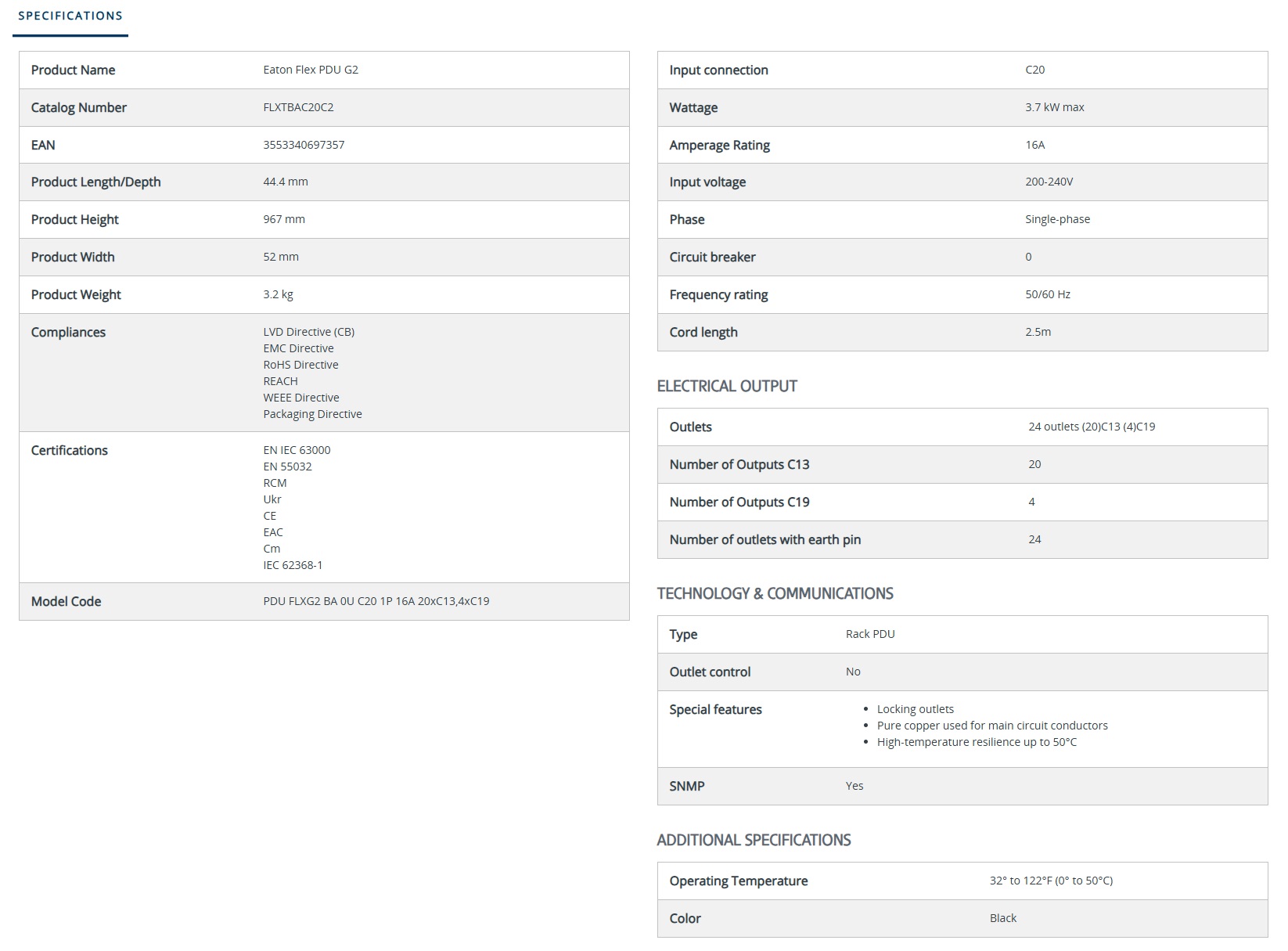Click the Electrical Output section heading

click(x=727, y=386)
